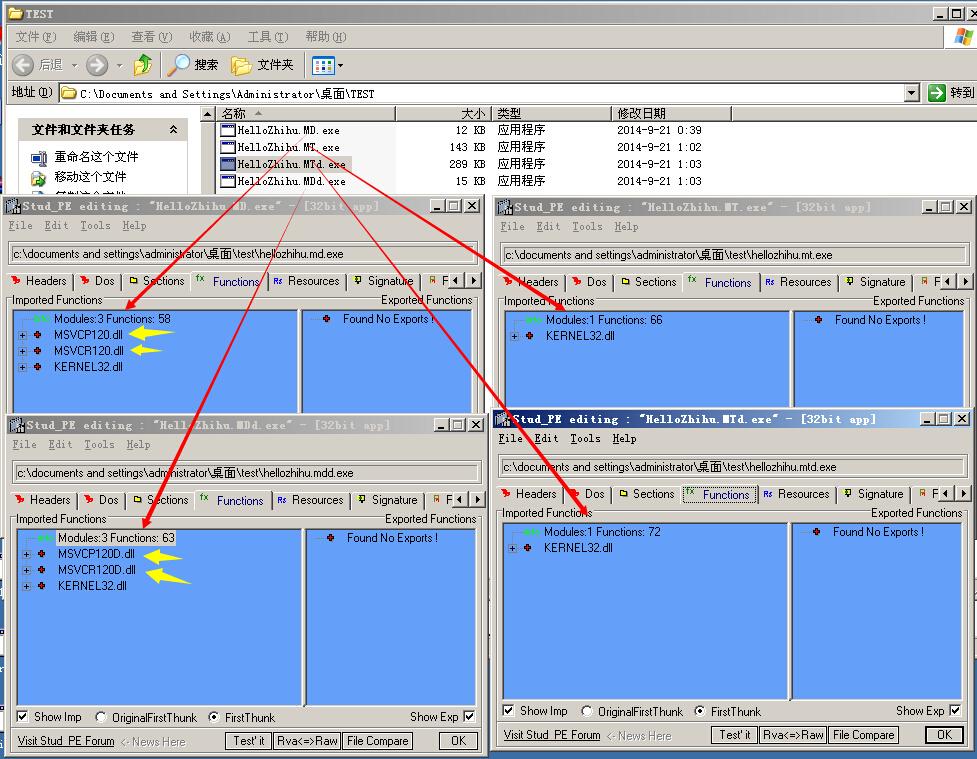977x759 pixels.
Task: Click the Go arrow button beside address bar
Action: pos(936,93)
